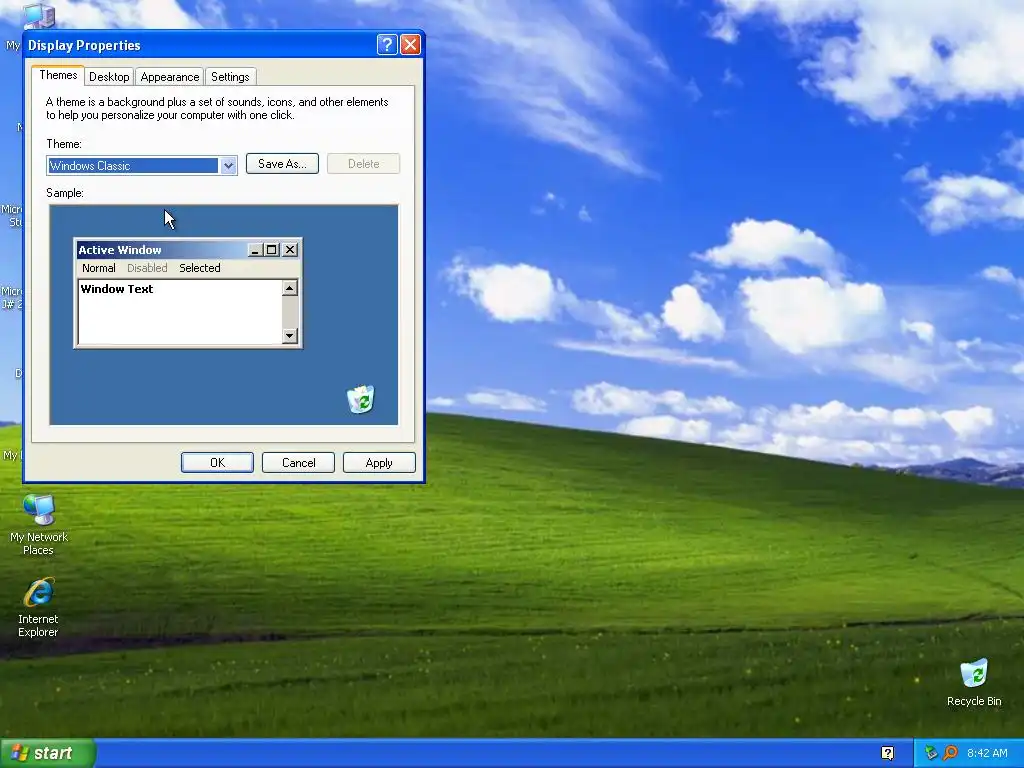This screenshot has width=1024, height=768.
Task: Click the Apply button
Action: pyautogui.click(x=379, y=462)
